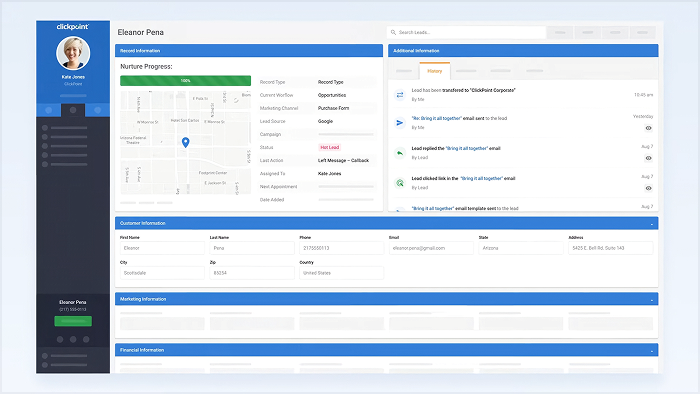
Task: Click the Address field with E. Bell Rd
Action: pyautogui.click(x=611, y=248)
